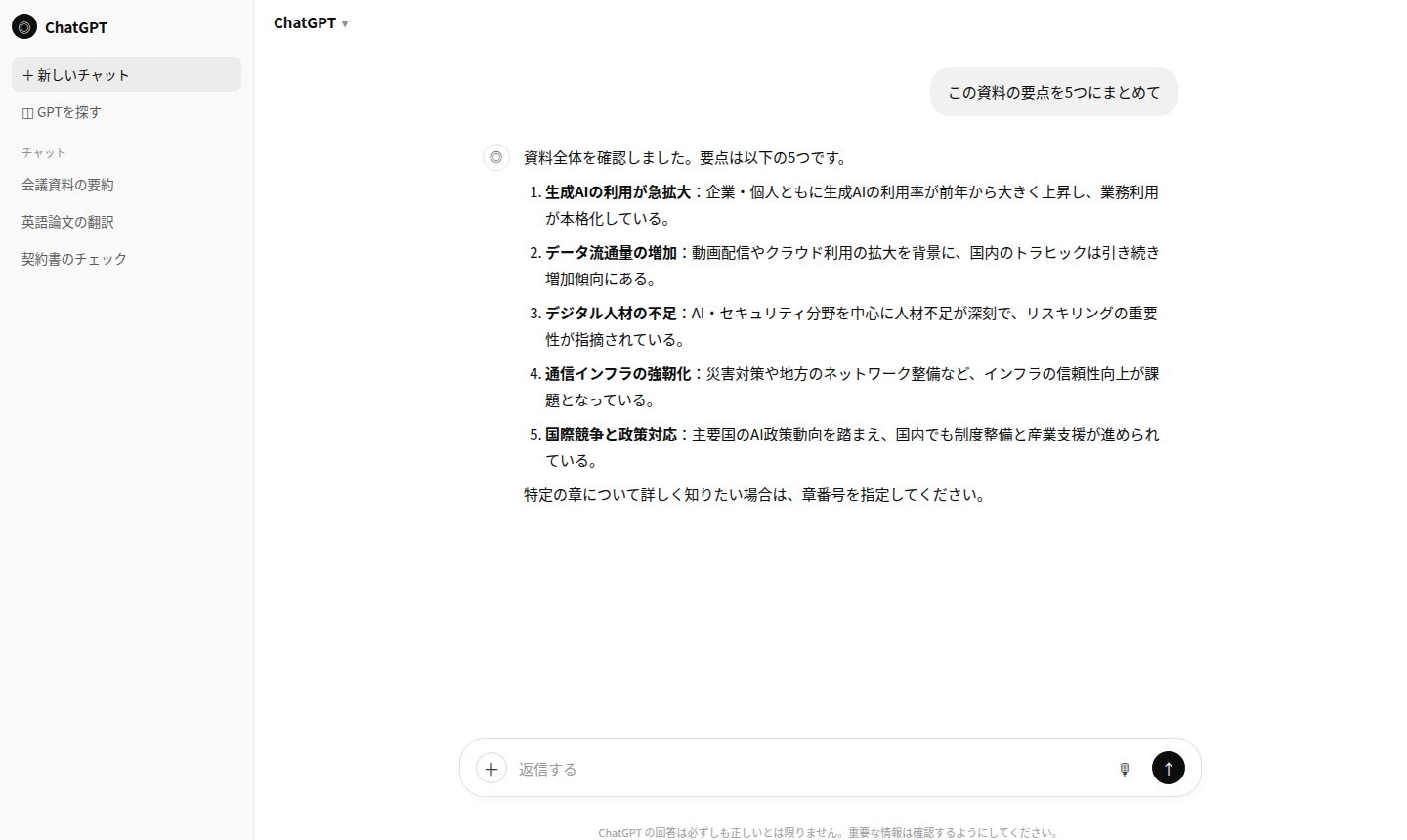Click the user message この資料の要点を5つにまとめて
1407x840 pixels.
1054,92
